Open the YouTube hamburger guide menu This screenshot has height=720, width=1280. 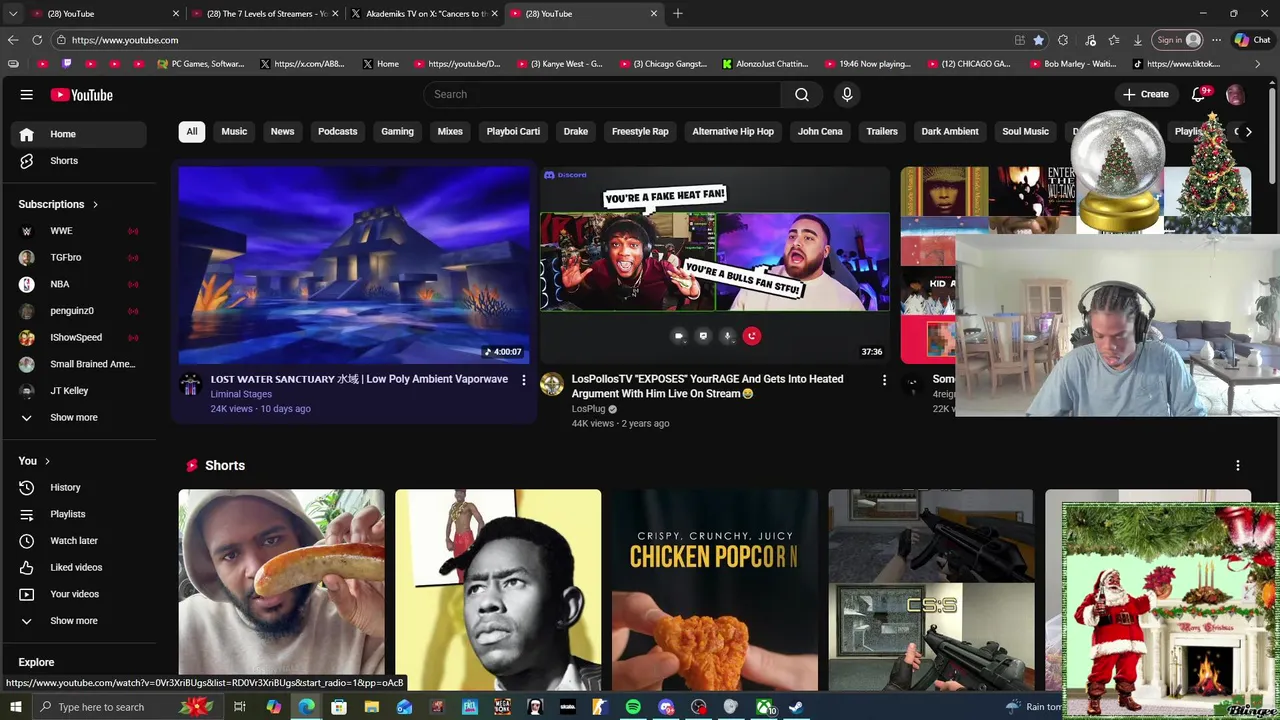click(x=26, y=95)
